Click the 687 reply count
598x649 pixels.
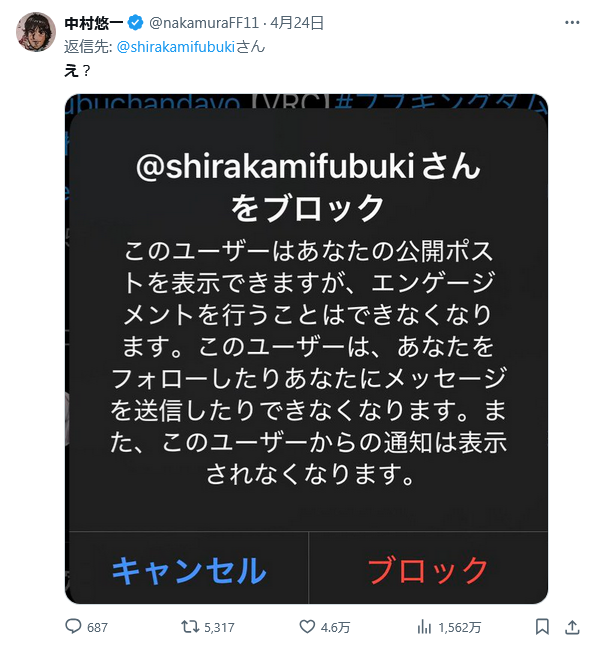97,627
